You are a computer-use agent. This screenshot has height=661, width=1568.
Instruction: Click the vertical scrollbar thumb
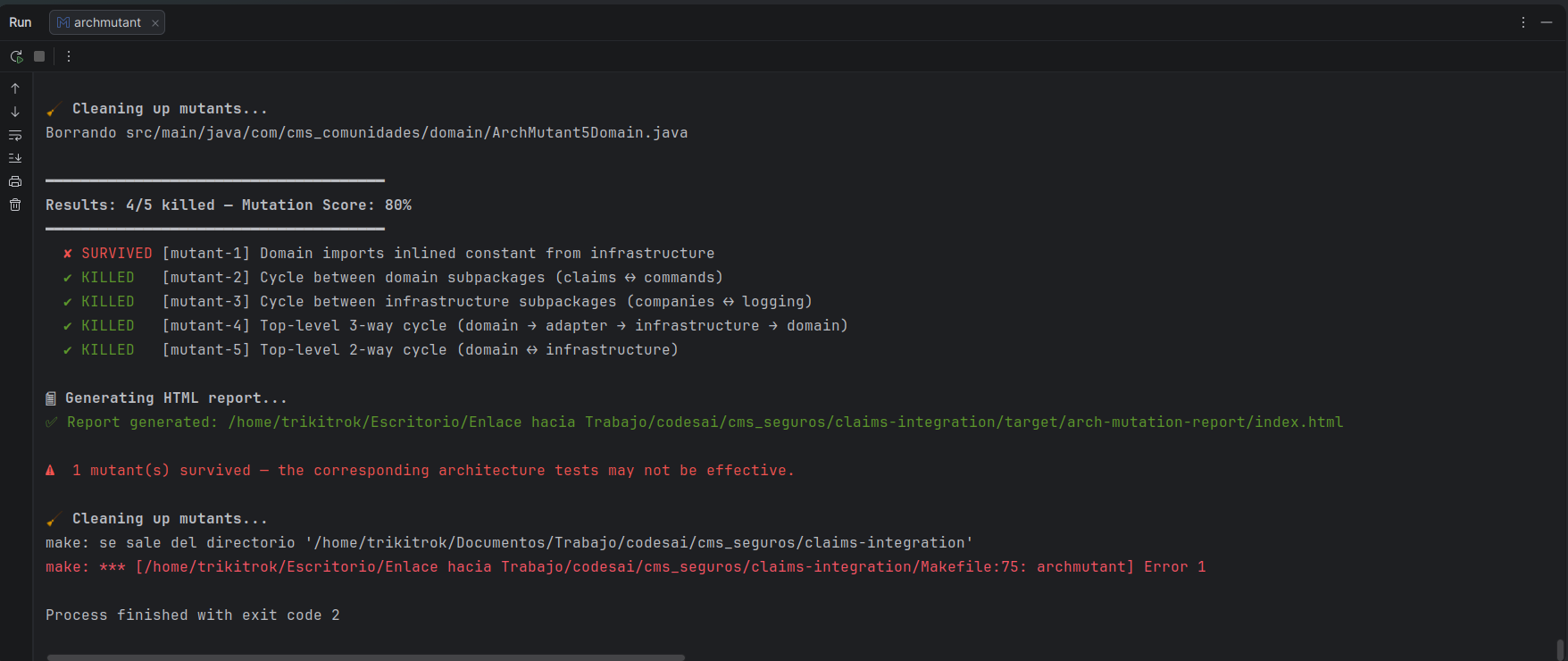pyautogui.click(x=1560, y=649)
